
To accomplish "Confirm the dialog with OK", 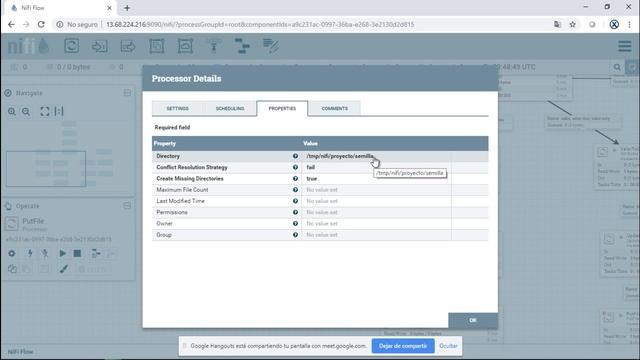I will pos(473,320).
